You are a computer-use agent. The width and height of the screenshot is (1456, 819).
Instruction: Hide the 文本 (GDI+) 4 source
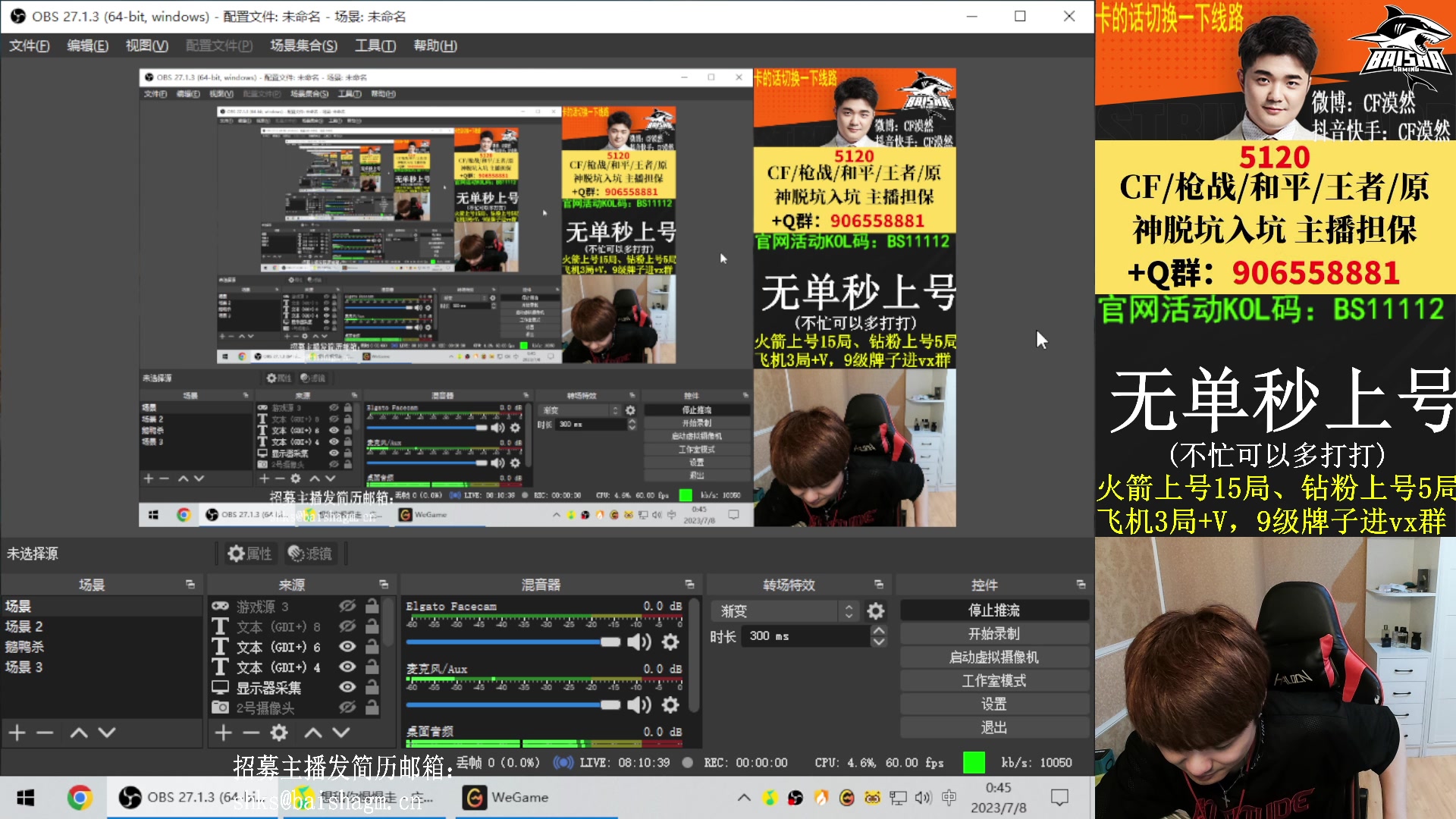(347, 667)
